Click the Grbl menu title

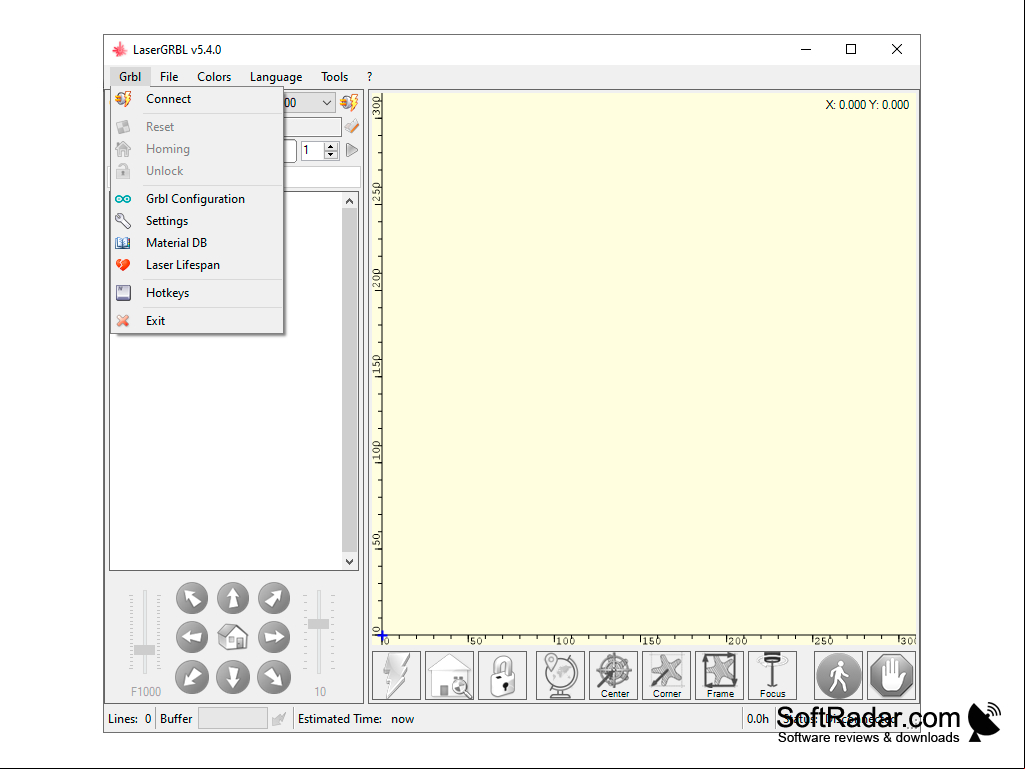pyautogui.click(x=130, y=77)
